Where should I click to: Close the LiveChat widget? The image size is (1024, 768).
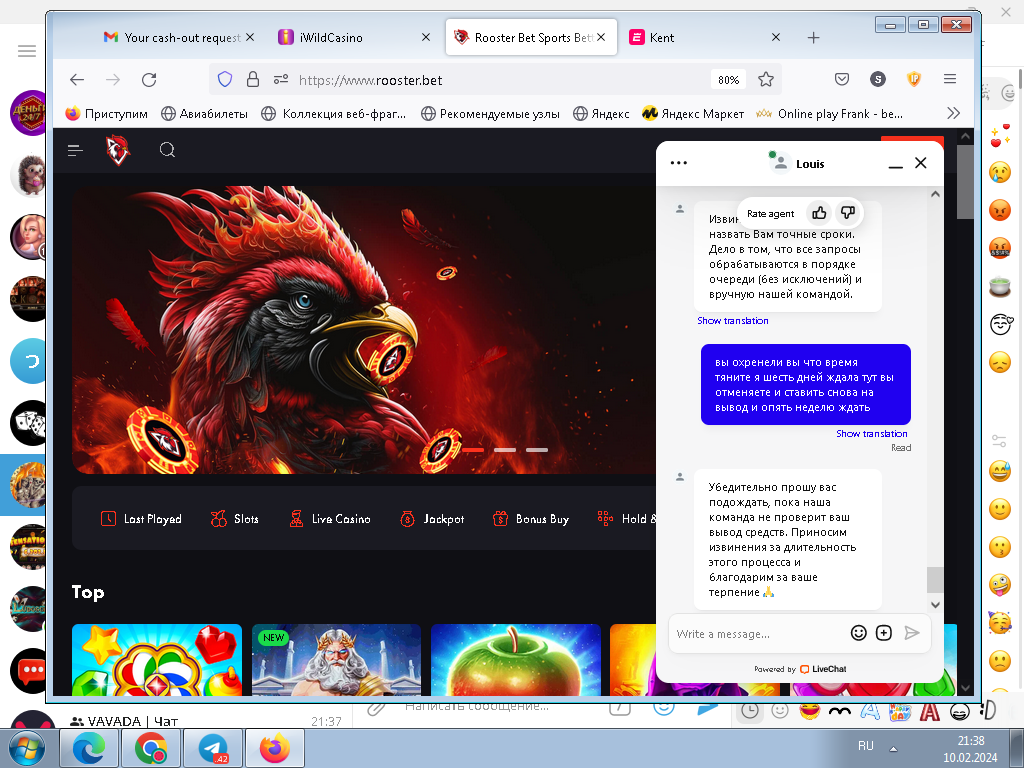(921, 163)
